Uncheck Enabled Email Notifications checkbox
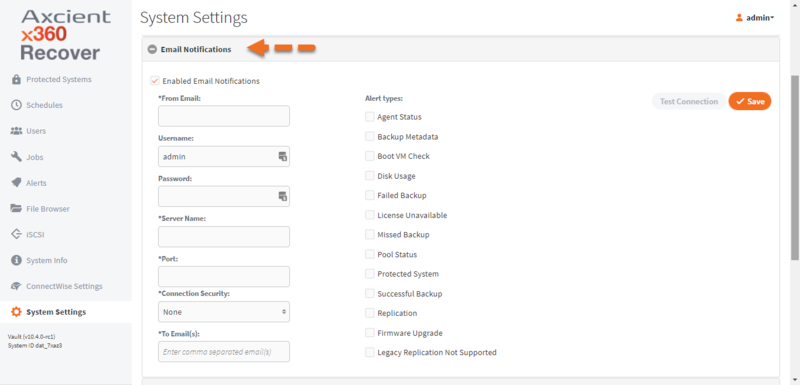Viewport: 800px width, 385px height. tap(155, 81)
